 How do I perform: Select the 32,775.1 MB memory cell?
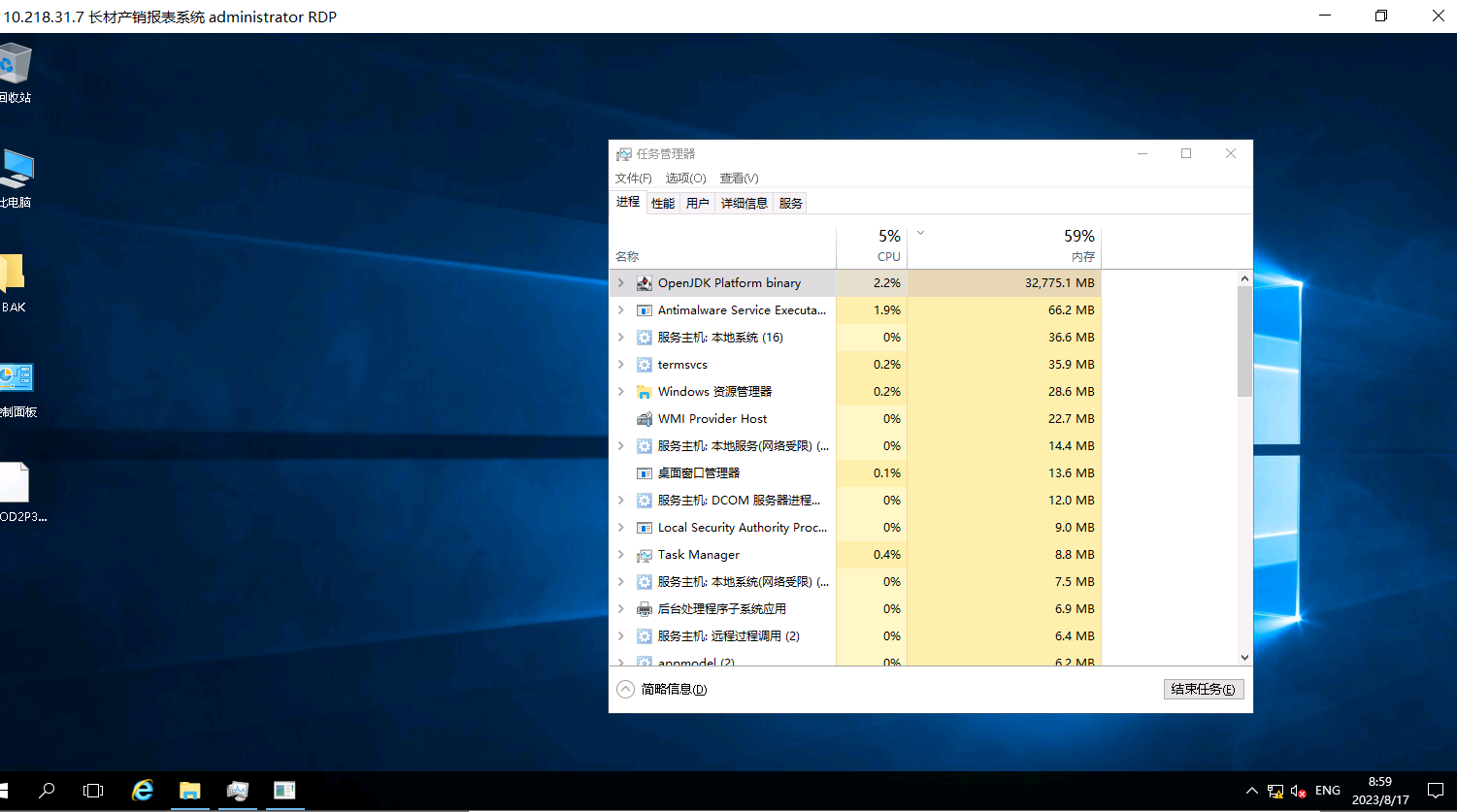[x=1005, y=283]
